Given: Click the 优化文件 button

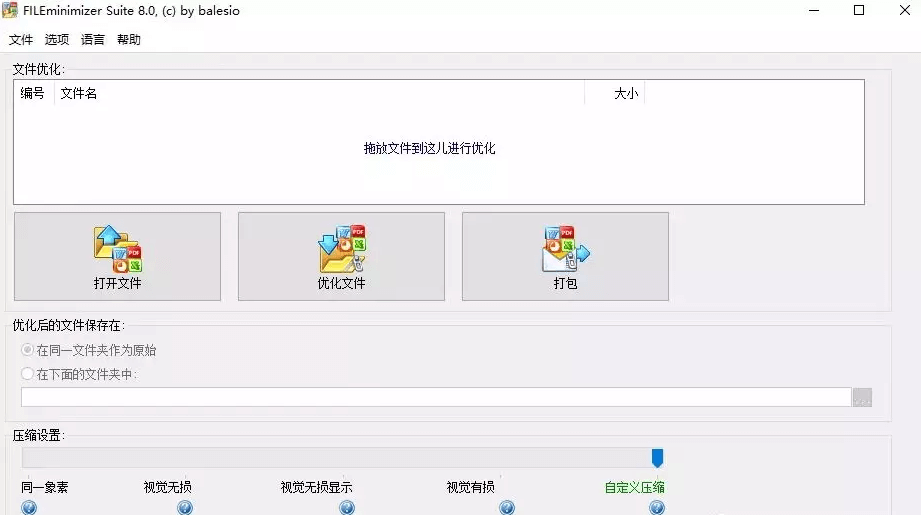Looking at the screenshot, I should tap(341, 257).
